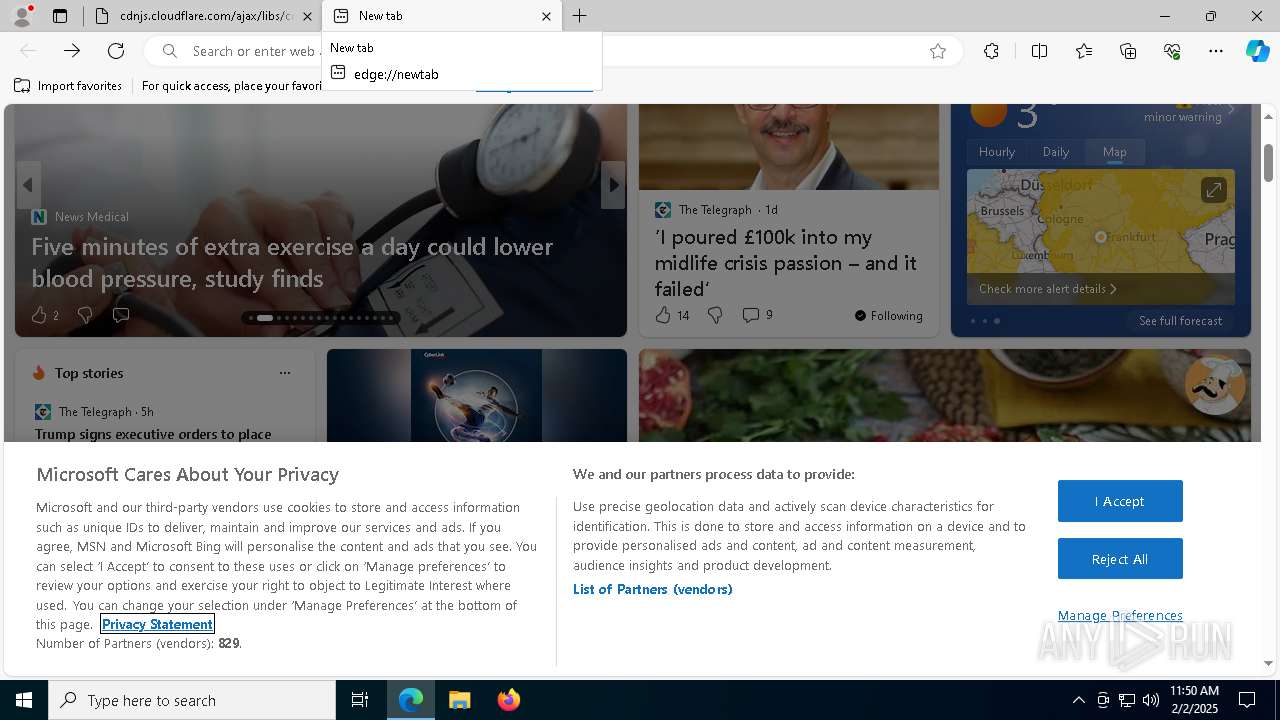Open the Windows Start menu

24,700
